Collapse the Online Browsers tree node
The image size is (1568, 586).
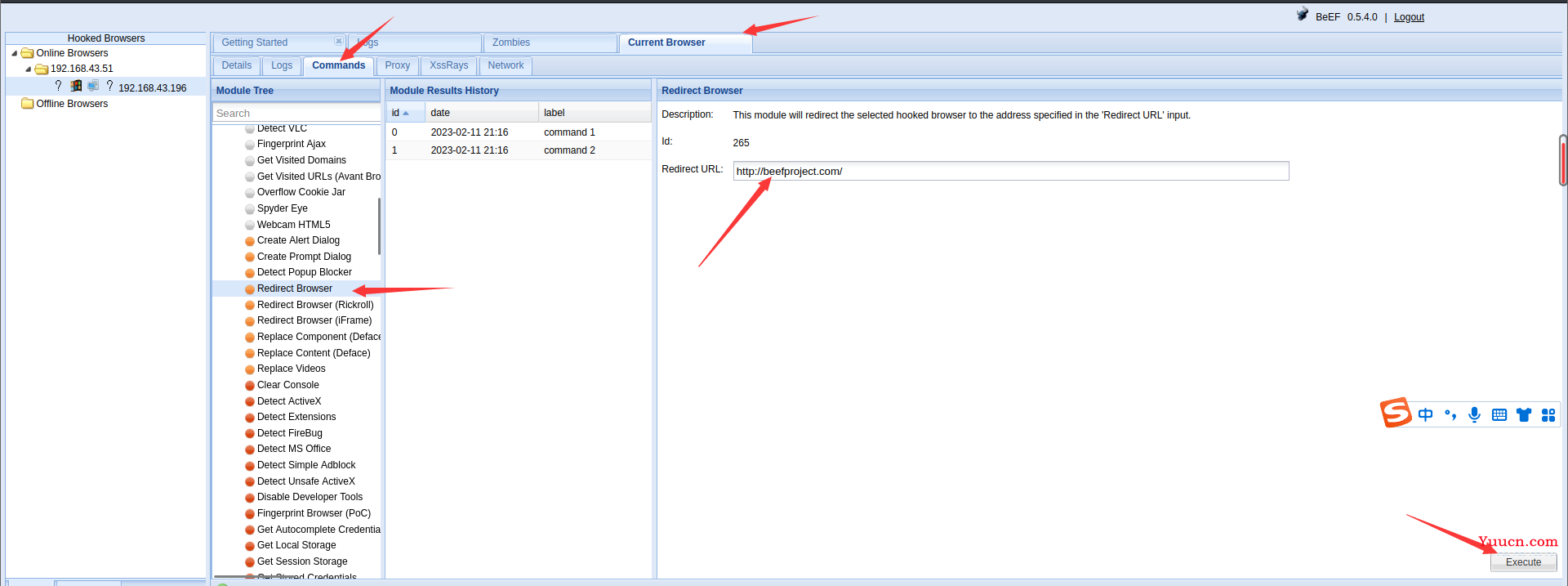click(14, 53)
